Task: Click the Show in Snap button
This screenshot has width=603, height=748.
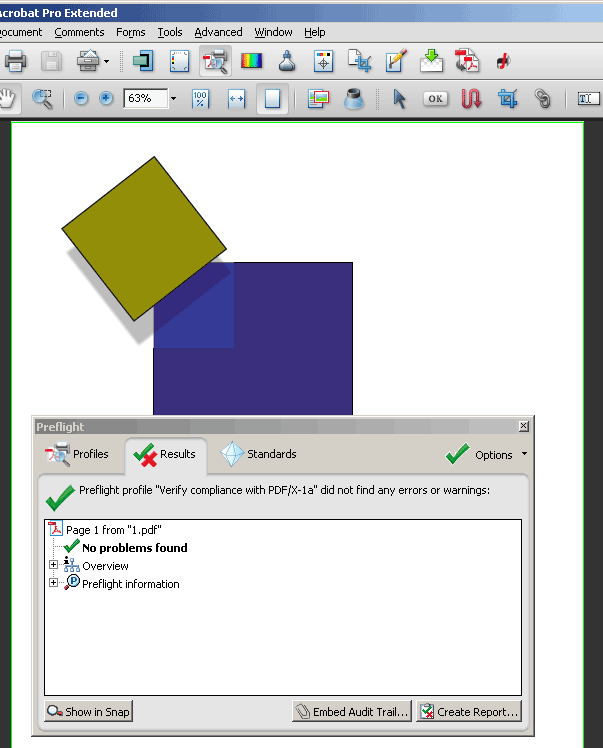Action: pos(88,711)
